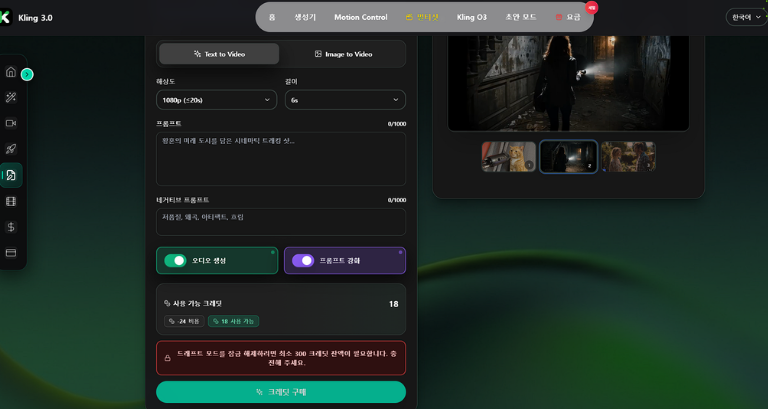The image size is (768, 409).
Task: Click the red badge above 요금
Action: (592, 8)
